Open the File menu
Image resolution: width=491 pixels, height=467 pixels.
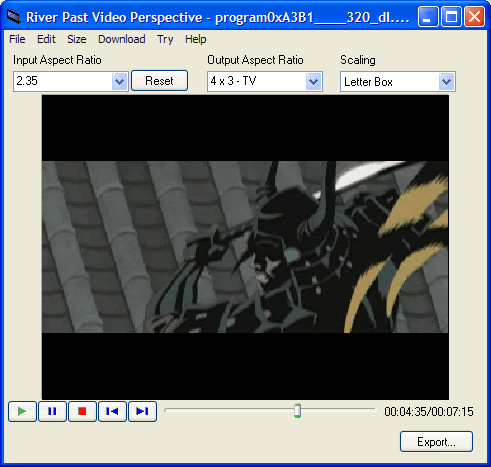[17, 39]
